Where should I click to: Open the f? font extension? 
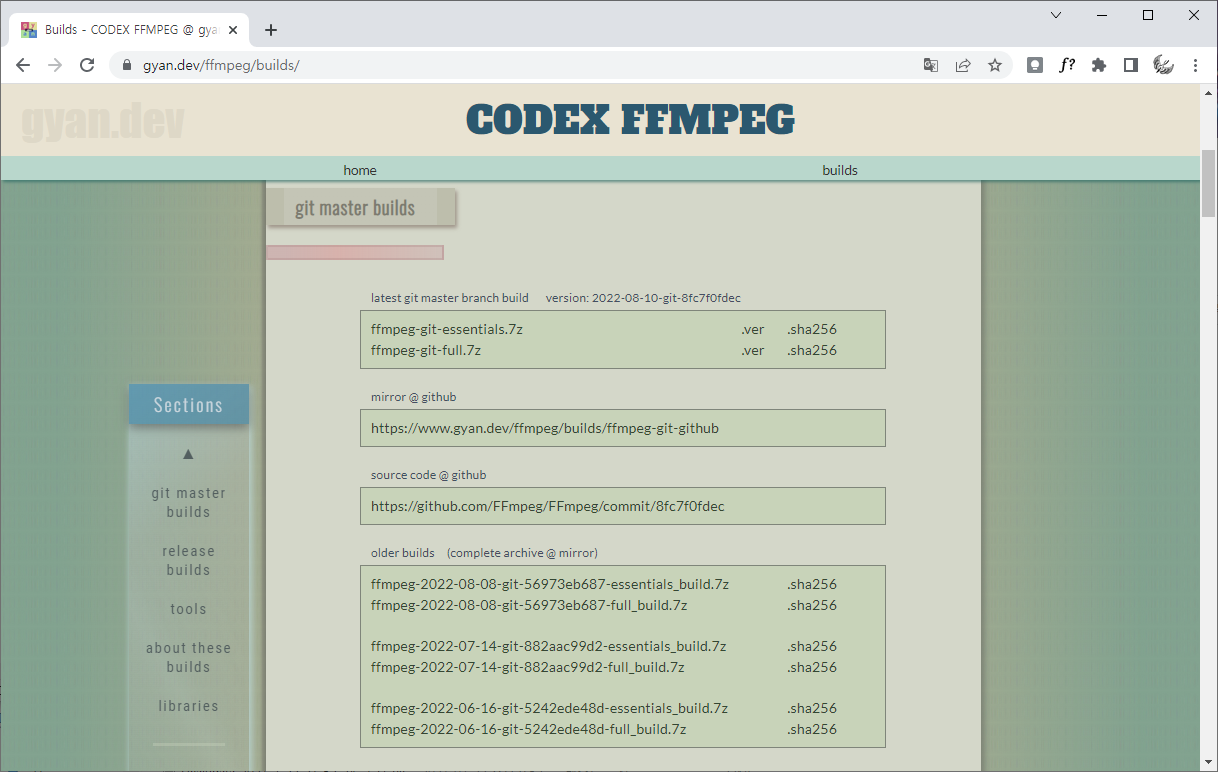pyautogui.click(x=1067, y=65)
